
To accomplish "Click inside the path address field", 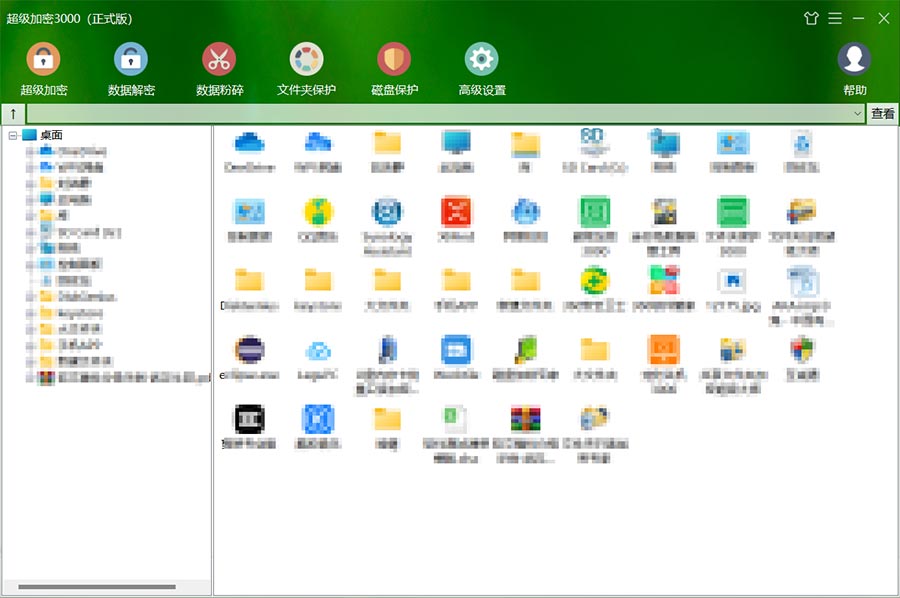I will [440, 114].
